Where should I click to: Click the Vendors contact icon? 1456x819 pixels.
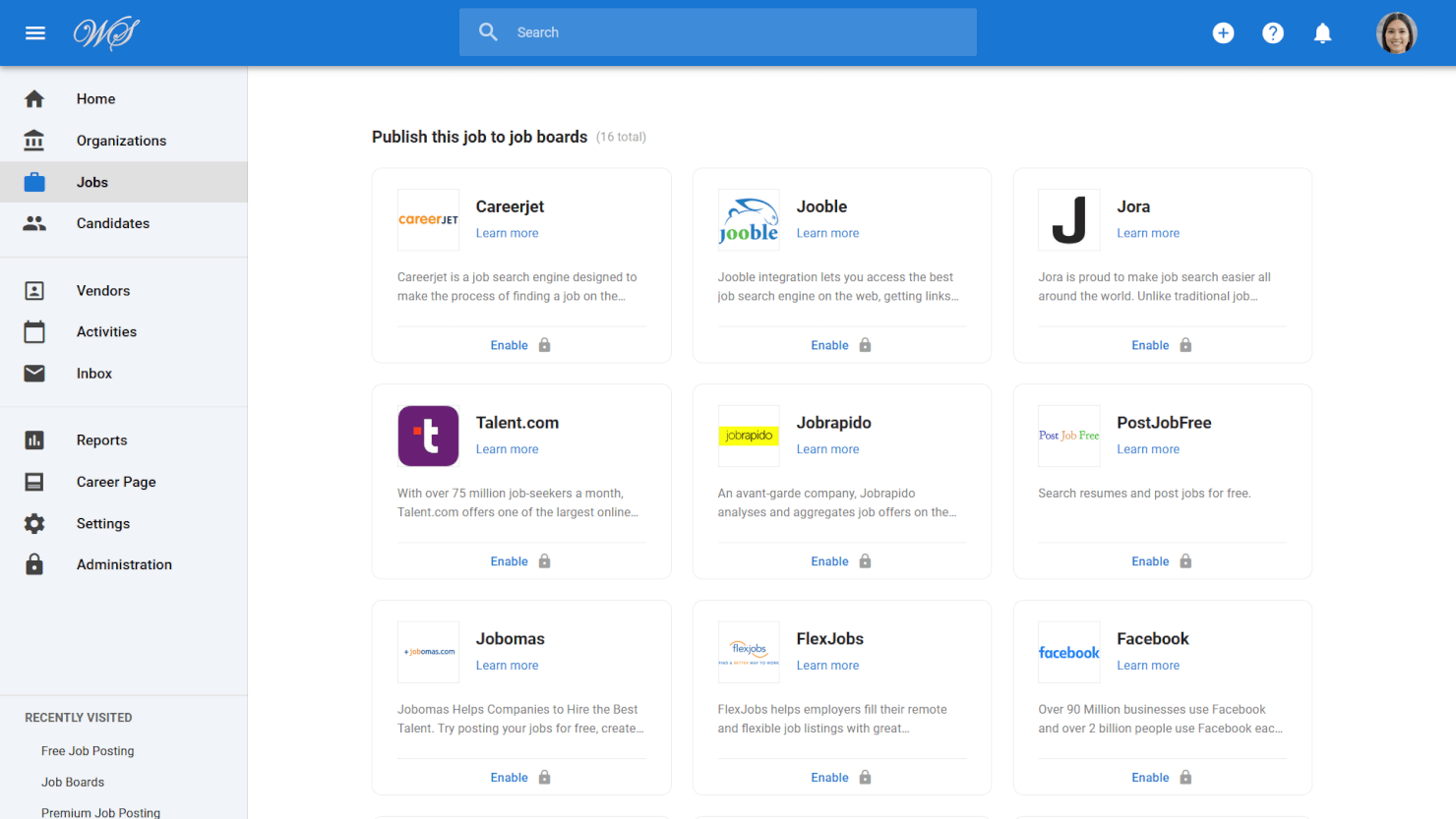point(34,291)
